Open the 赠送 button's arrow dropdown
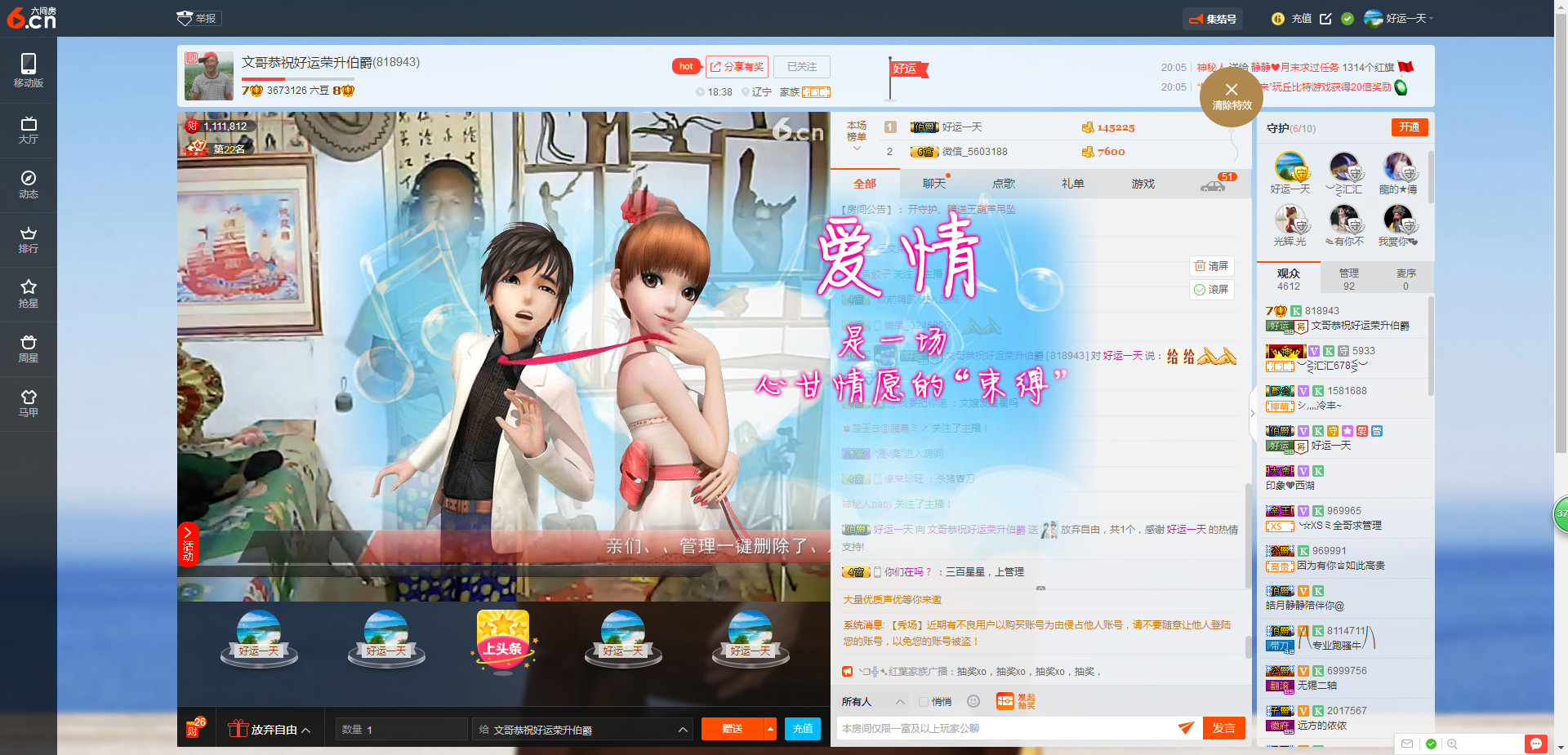 [770, 729]
